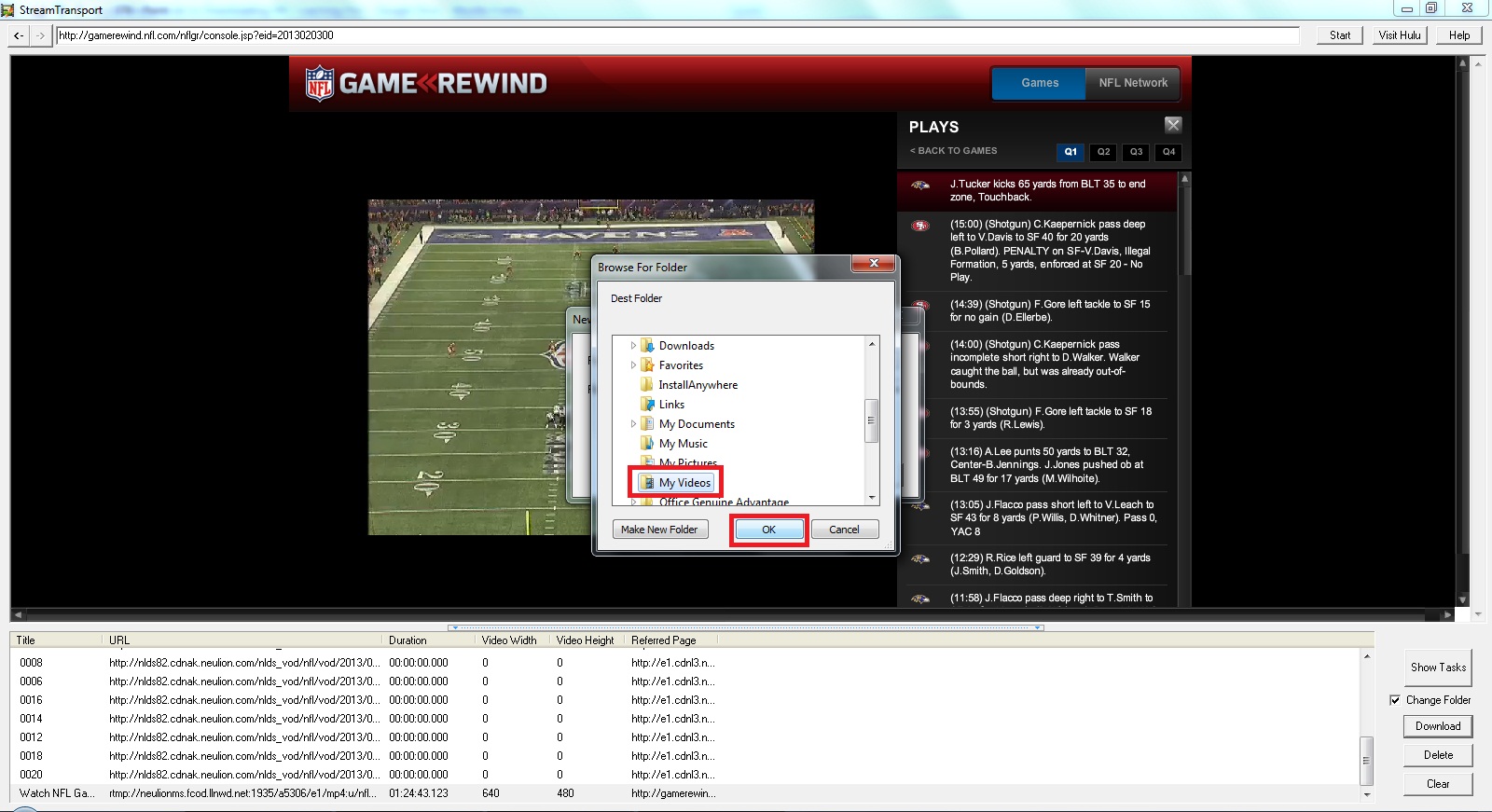Click the browser forward arrow button
Viewport: 1492px width, 812px height.
pos(39,35)
